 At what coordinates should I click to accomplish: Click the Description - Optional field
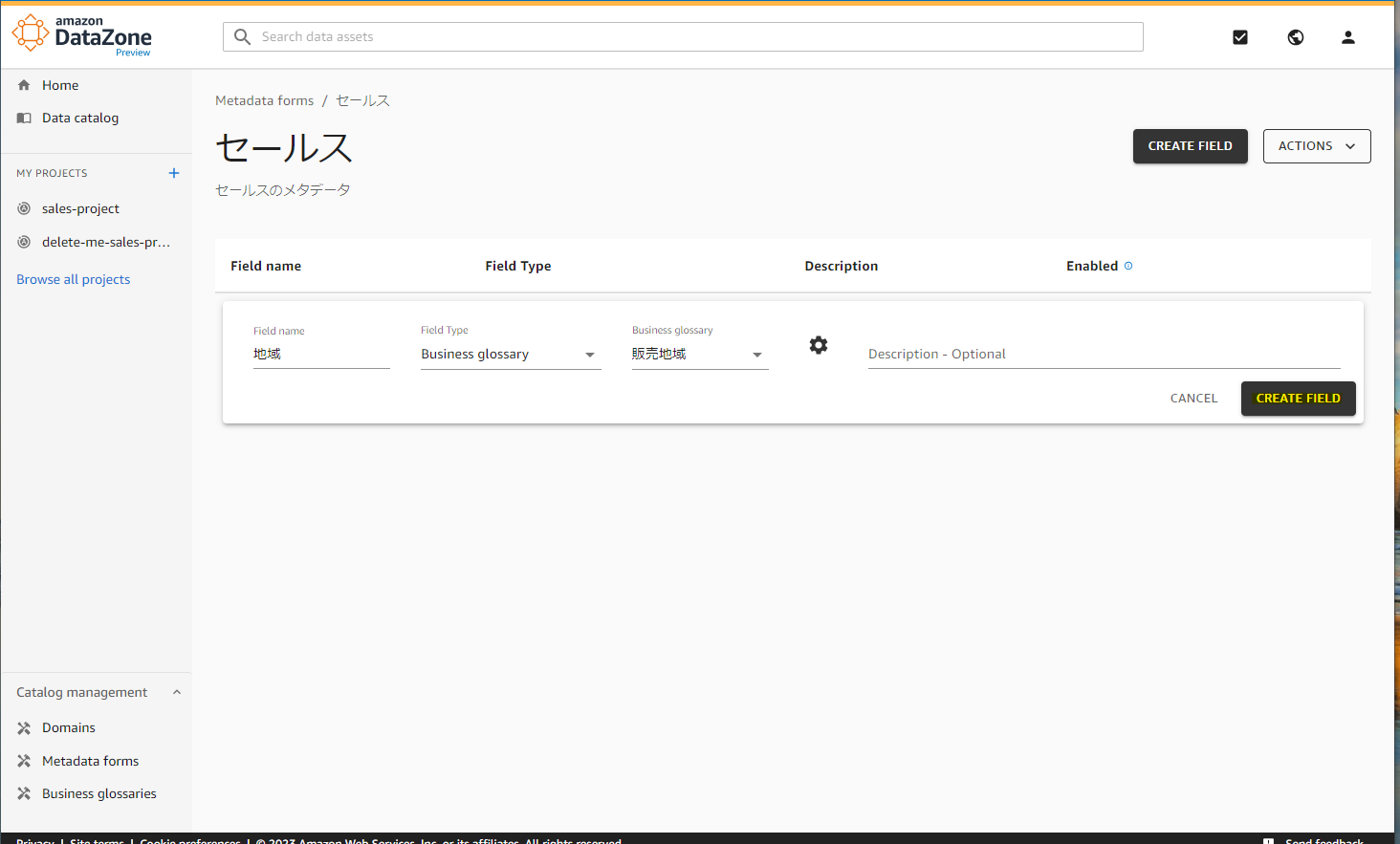coord(1105,354)
